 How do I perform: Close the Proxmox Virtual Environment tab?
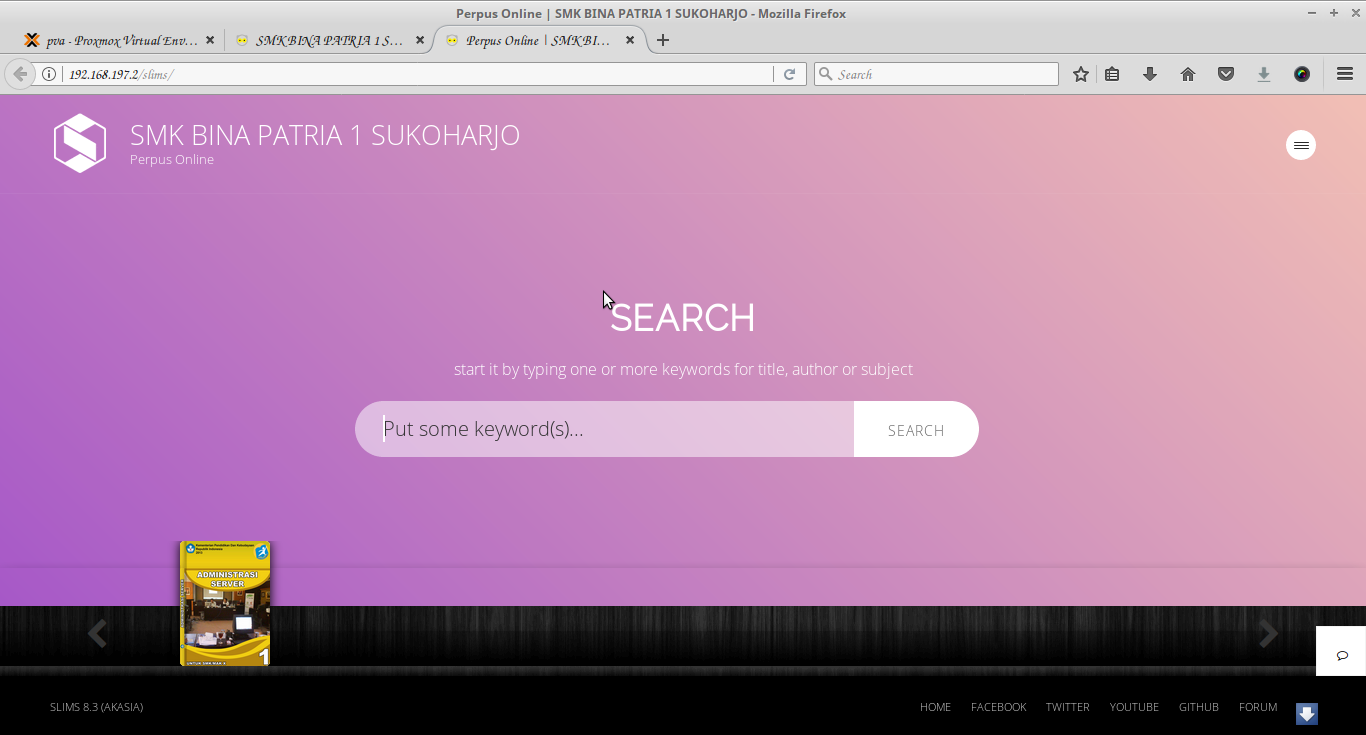(210, 40)
